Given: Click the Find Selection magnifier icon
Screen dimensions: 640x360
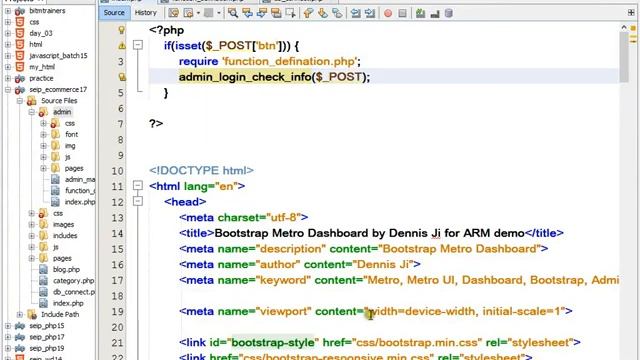Looking at the screenshot, I should click(x=233, y=13).
